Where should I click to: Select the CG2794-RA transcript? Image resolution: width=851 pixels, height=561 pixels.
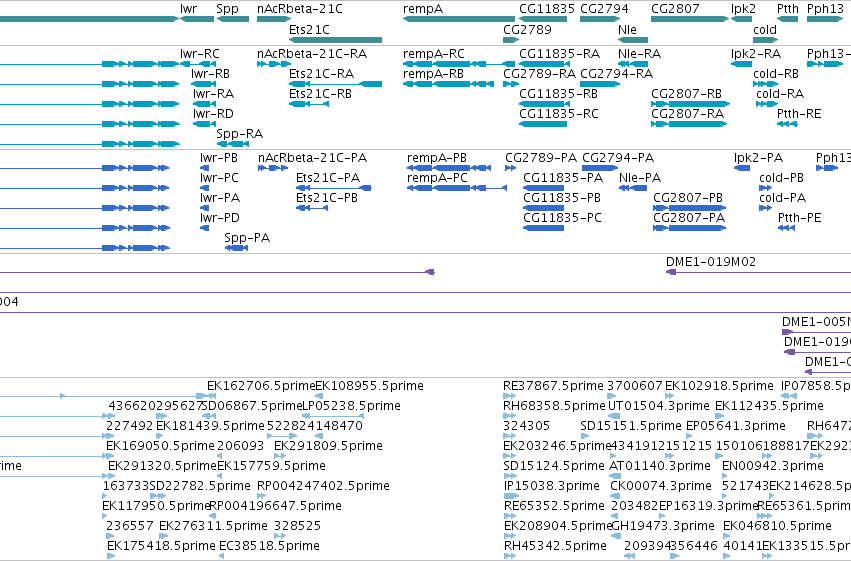point(600,84)
